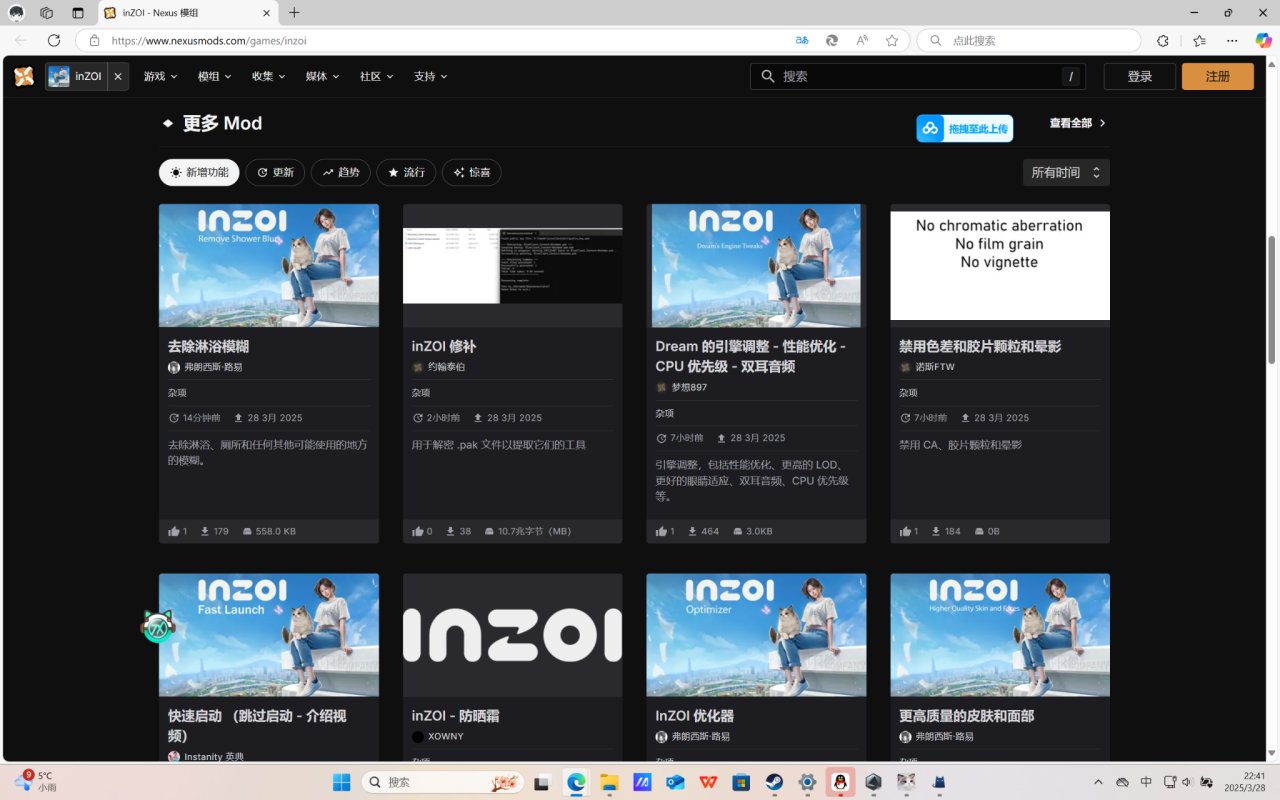Screen dimensions: 1280x800
Task: Open the 查看全部 link
Action: pos(1077,123)
